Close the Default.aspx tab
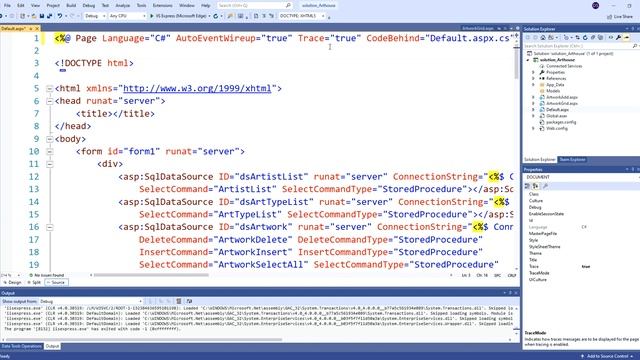The width and height of the screenshot is (640, 360). (x=37, y=29)
